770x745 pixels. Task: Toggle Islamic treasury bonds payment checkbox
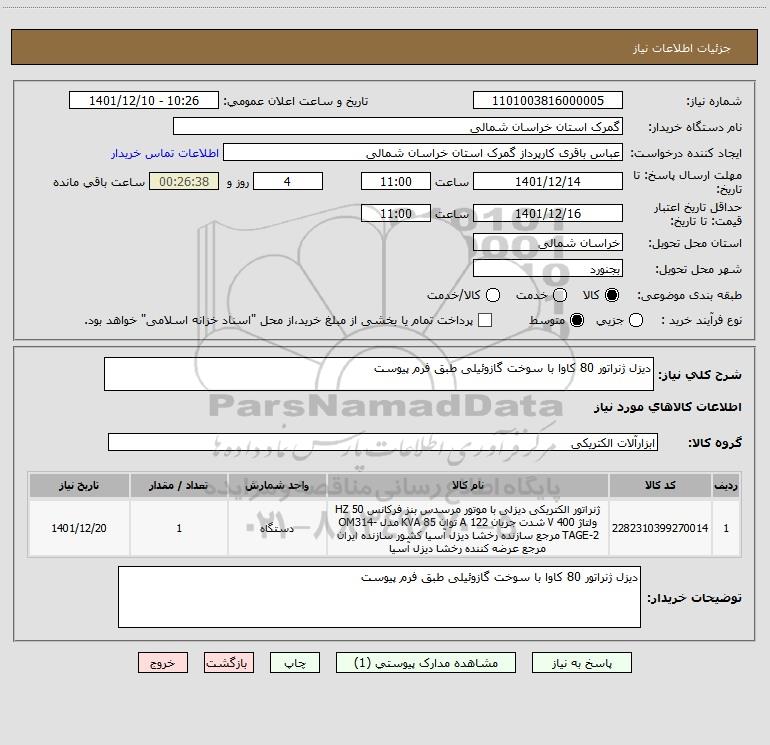(485, 320)
